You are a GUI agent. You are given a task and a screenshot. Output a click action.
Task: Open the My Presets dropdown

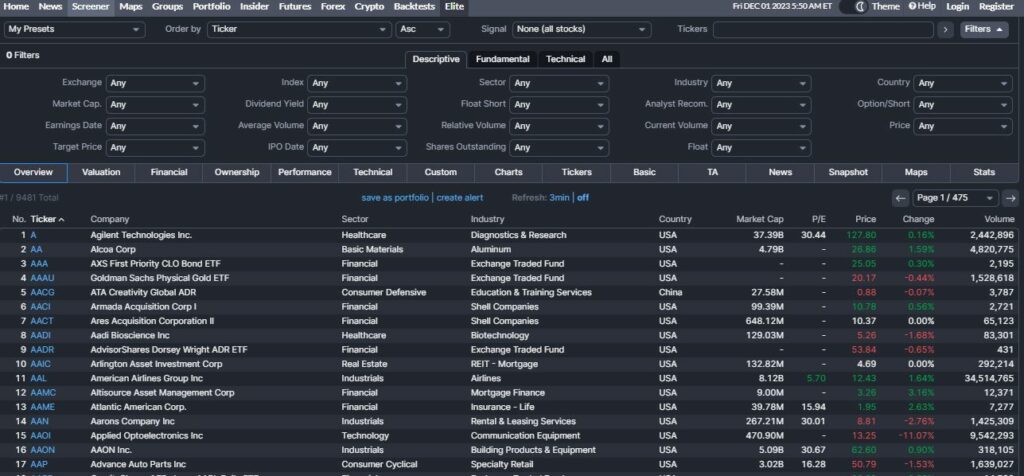pyautogui.click(x=74, y=29)
